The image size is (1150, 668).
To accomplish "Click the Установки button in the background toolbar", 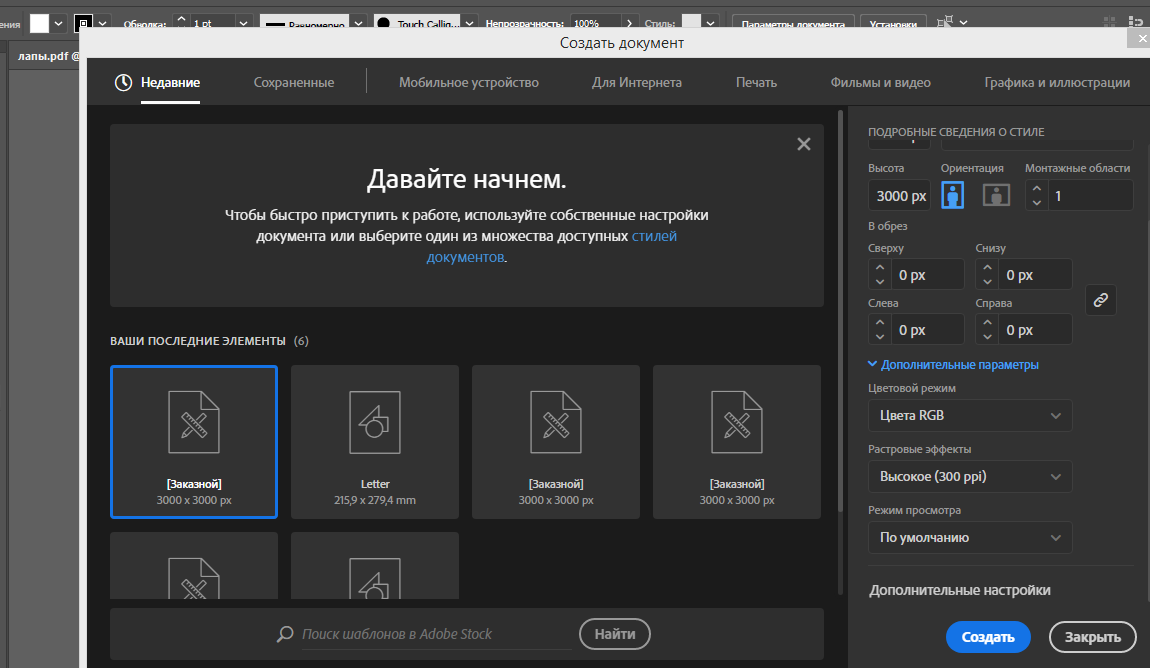I will 893,23.
